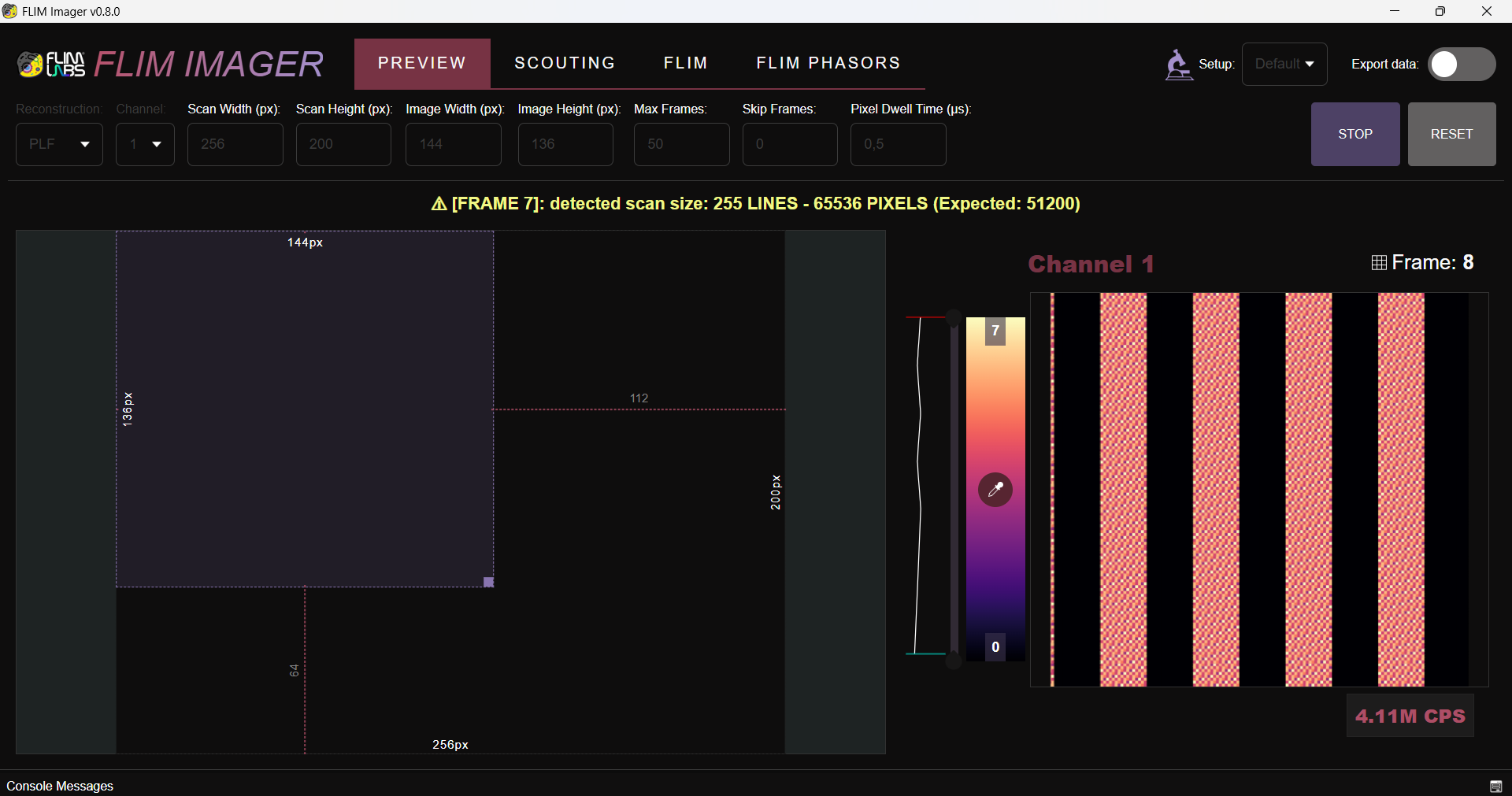This screenshot has width=1512, height=796.
Task: Click the ROI resize handle square
Action: click(488, 582)
